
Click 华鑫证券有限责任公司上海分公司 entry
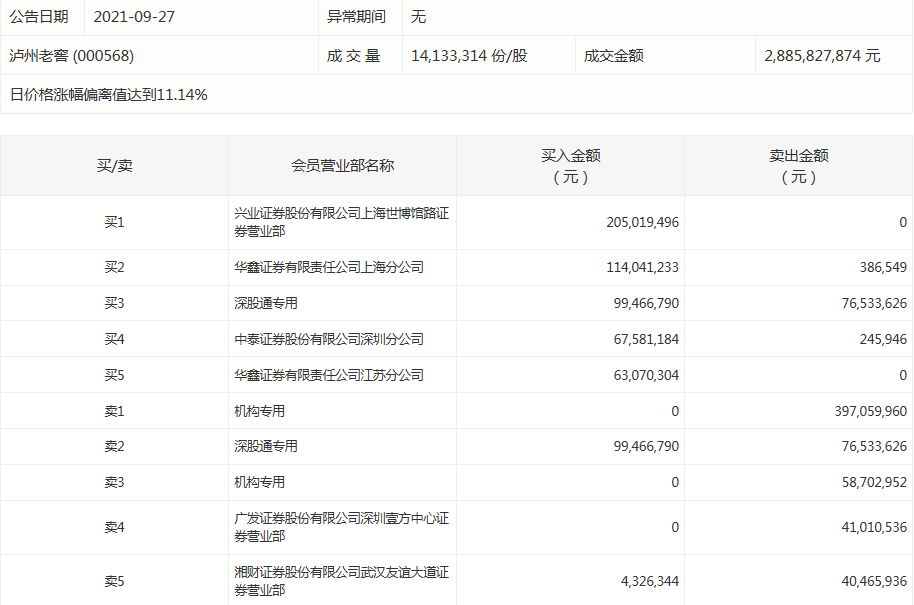329,268
